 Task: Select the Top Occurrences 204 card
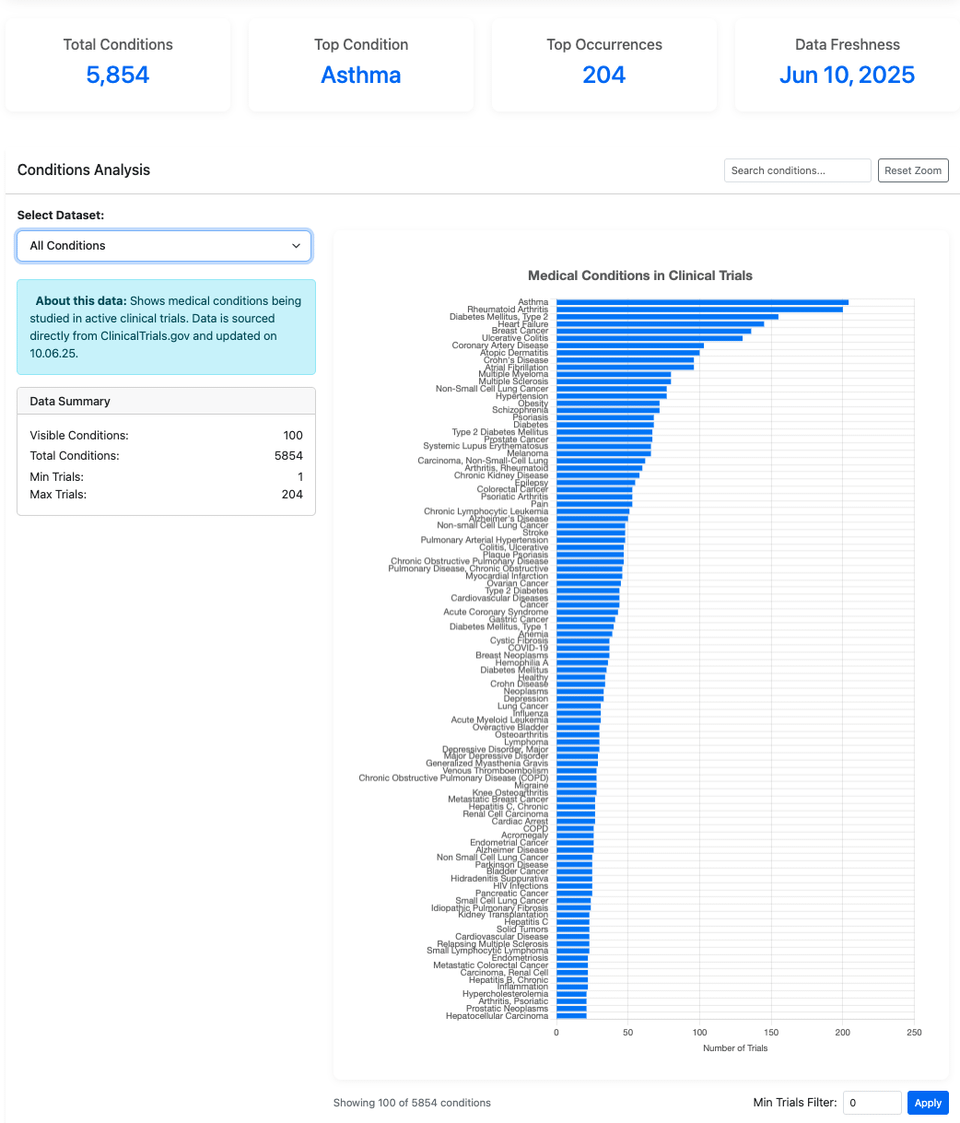[604, 65]
